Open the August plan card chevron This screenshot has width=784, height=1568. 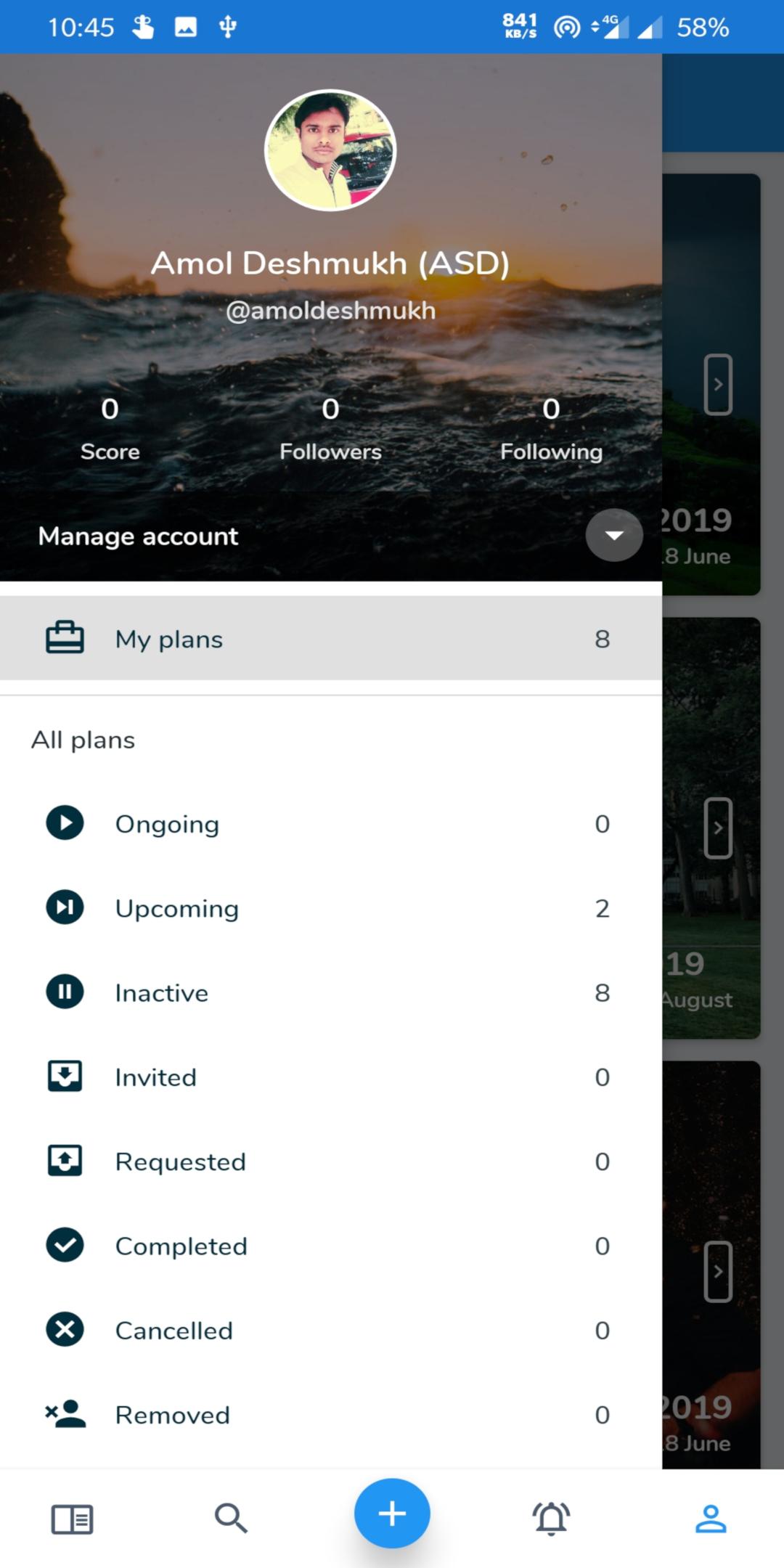718,828
